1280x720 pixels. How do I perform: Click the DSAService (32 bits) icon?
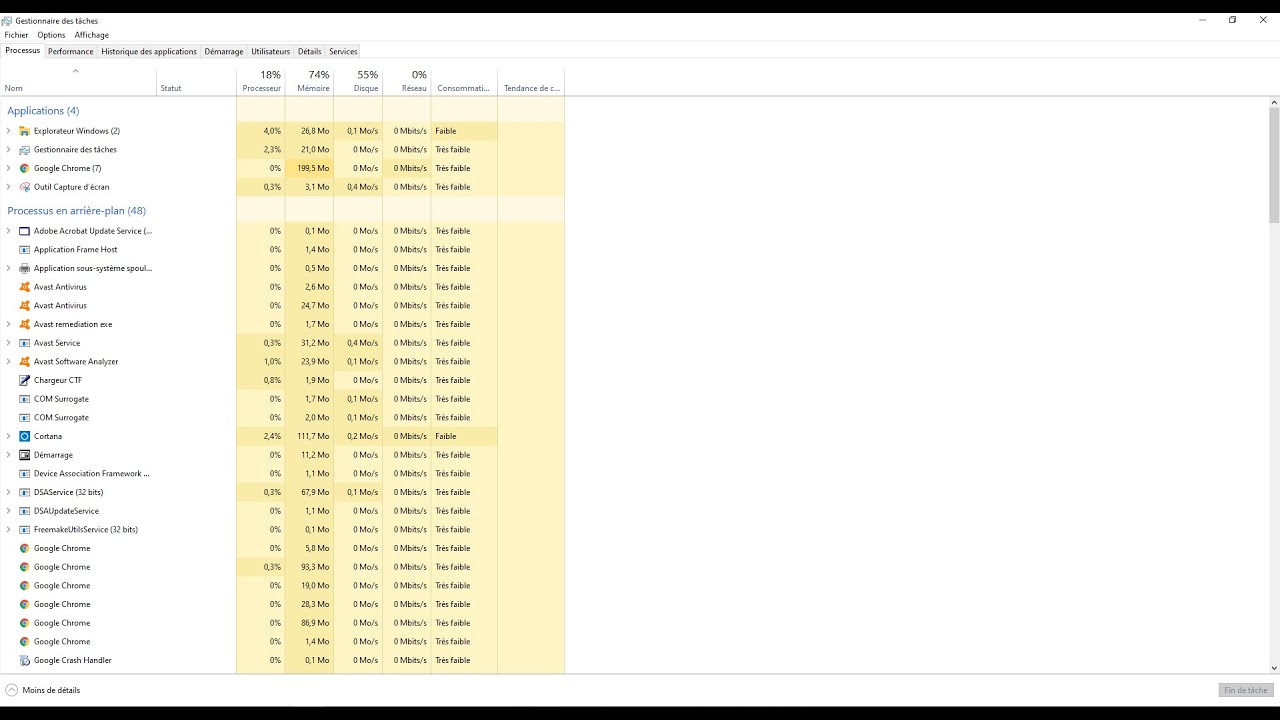coord(25,492)
